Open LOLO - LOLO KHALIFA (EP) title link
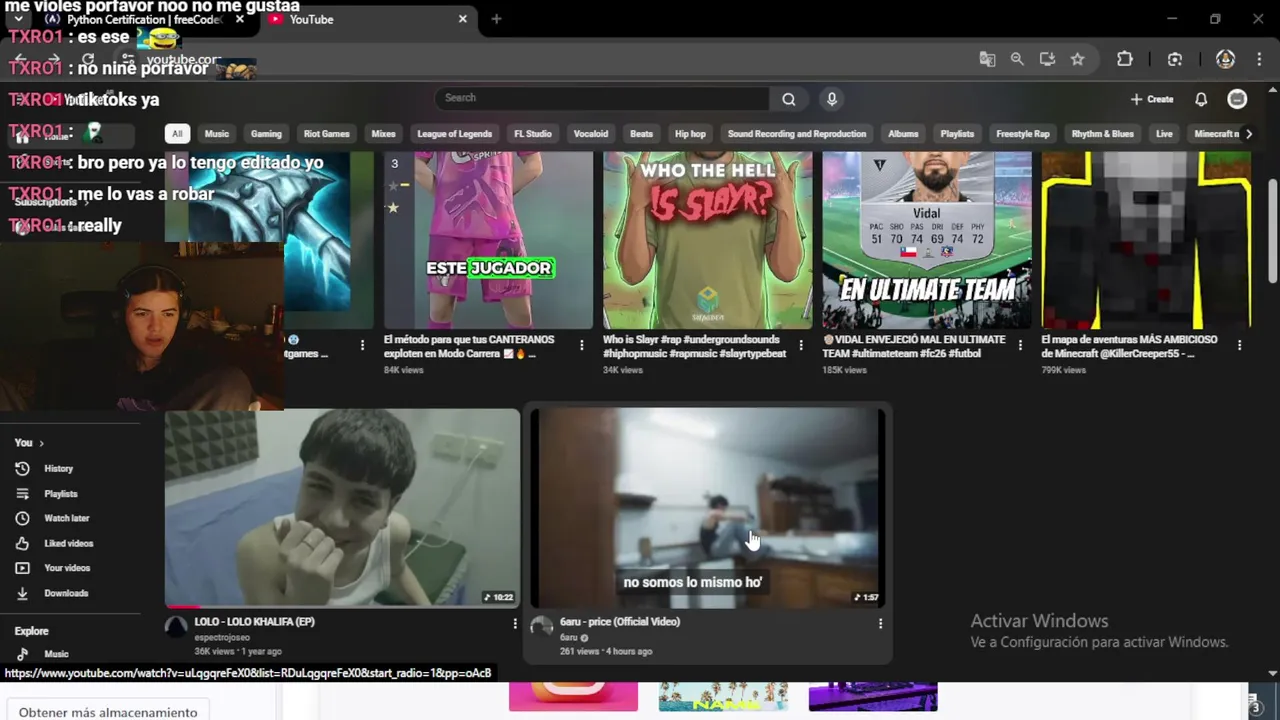 (x=254, y=622)
